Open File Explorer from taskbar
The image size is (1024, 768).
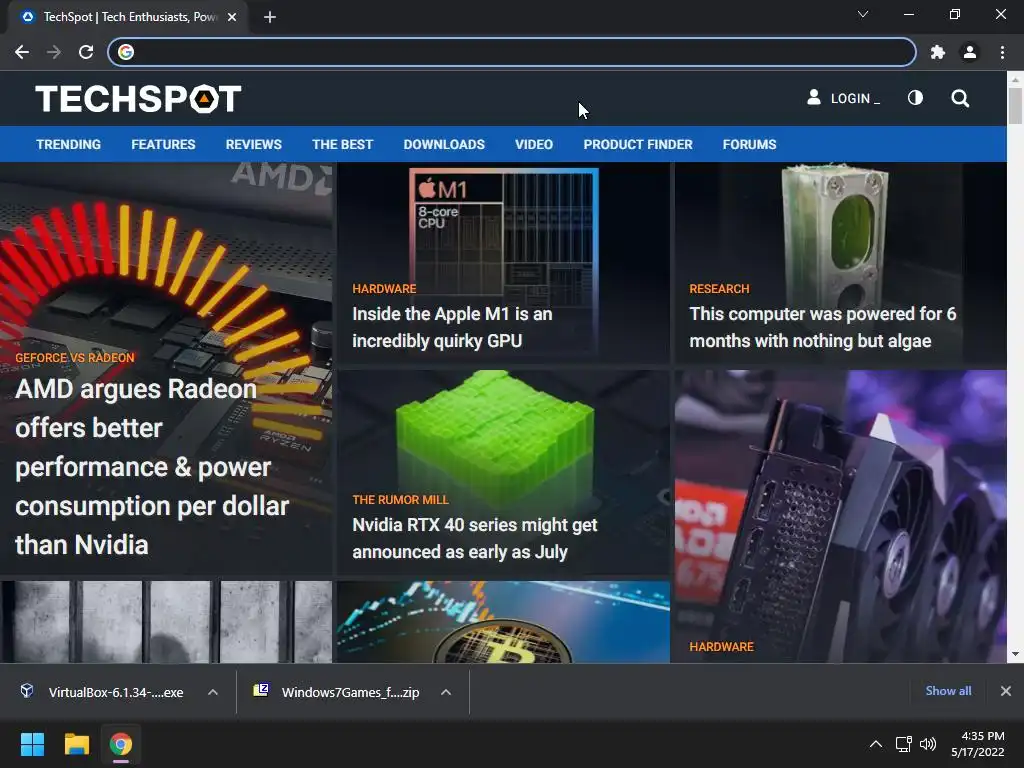click(x=76, y=744)
